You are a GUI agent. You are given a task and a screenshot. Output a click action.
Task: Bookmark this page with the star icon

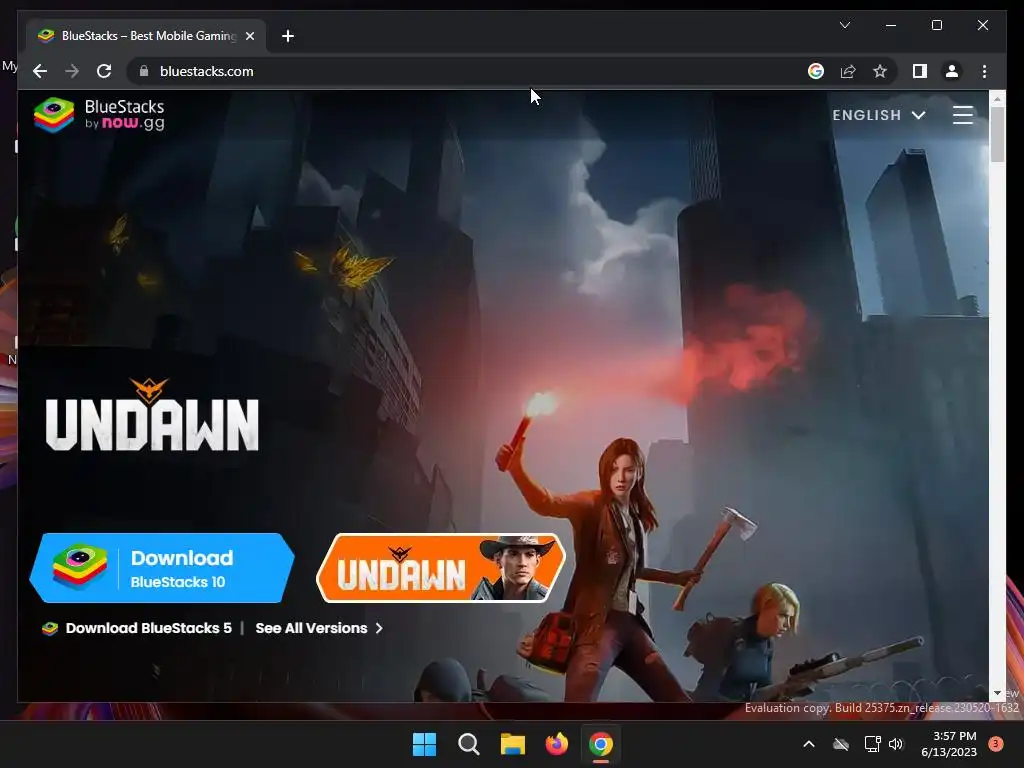click(x=880, y=71)
